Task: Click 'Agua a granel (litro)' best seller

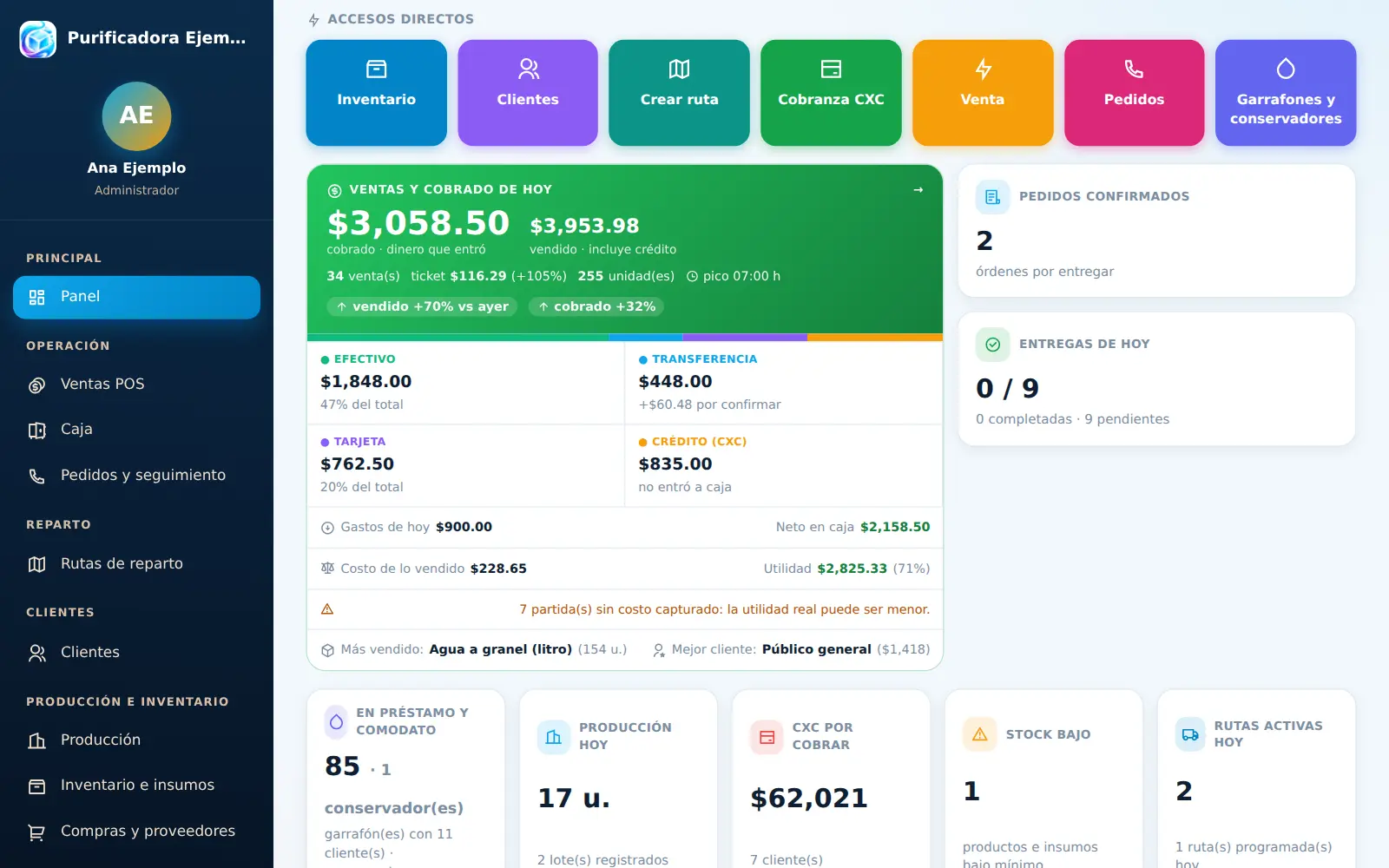Action: [x=501, y=649]
